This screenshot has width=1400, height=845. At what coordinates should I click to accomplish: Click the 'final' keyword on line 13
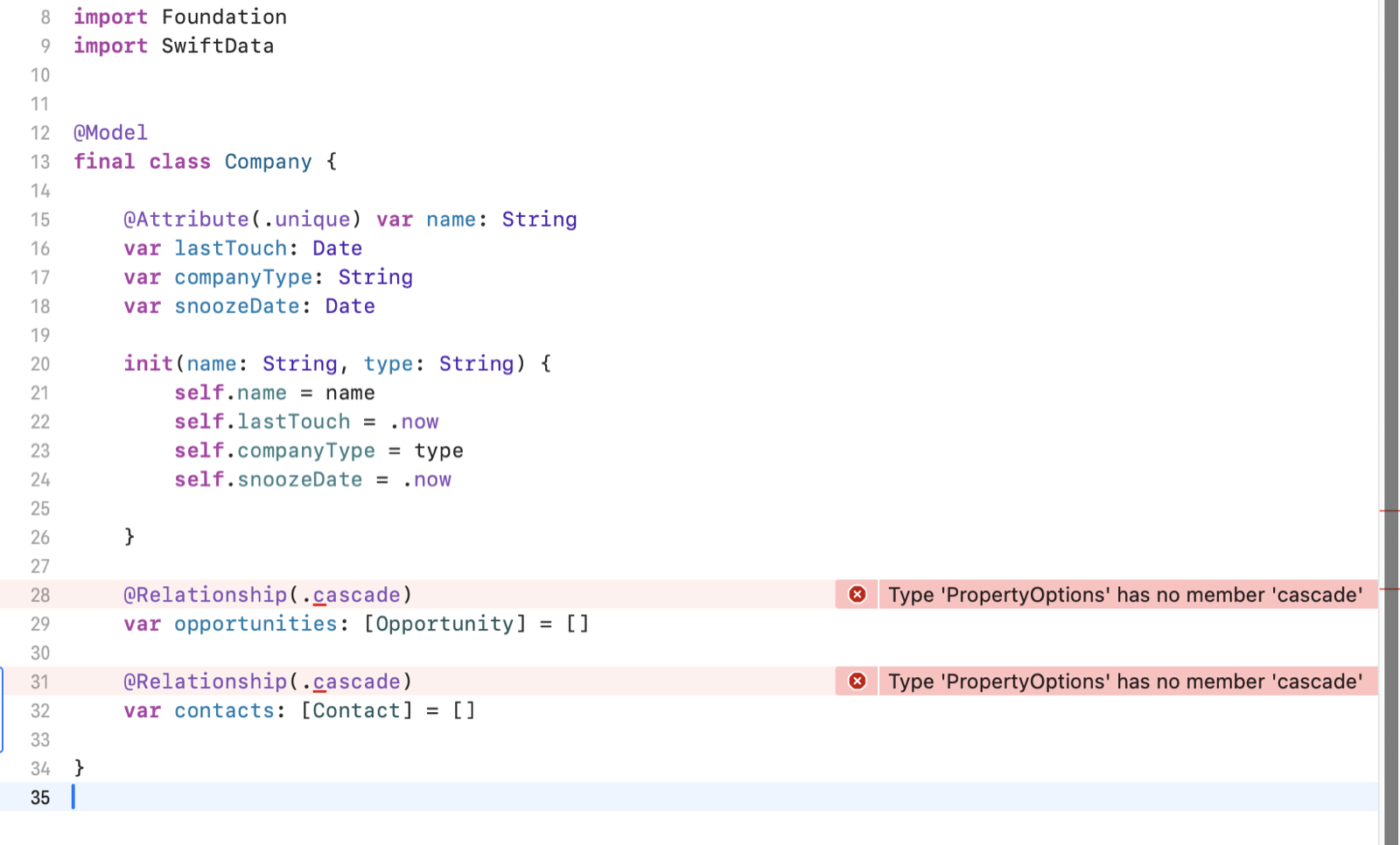[104, 162]
